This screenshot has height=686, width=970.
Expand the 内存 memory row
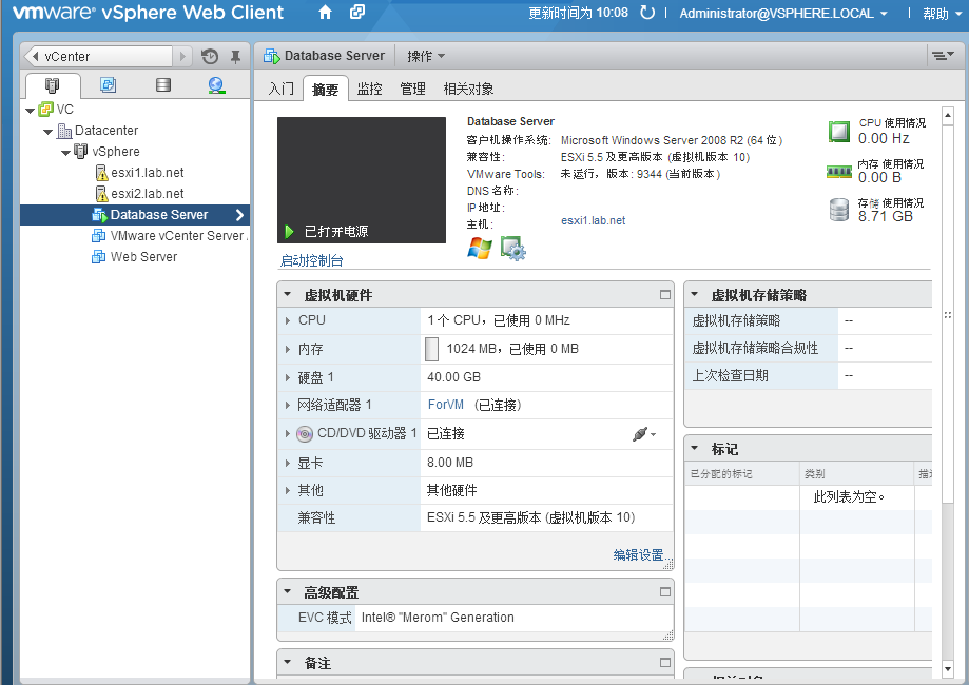click(x=288, y=349)
